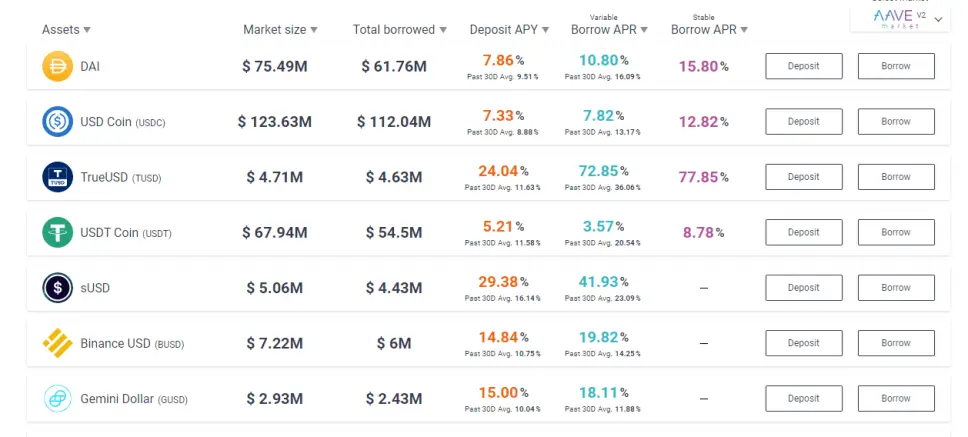This screenshot has width=968, height=437.
Task: Click Gemini Dollar total borrowed $ 2.43M
Action: click(x=394, y=399)
